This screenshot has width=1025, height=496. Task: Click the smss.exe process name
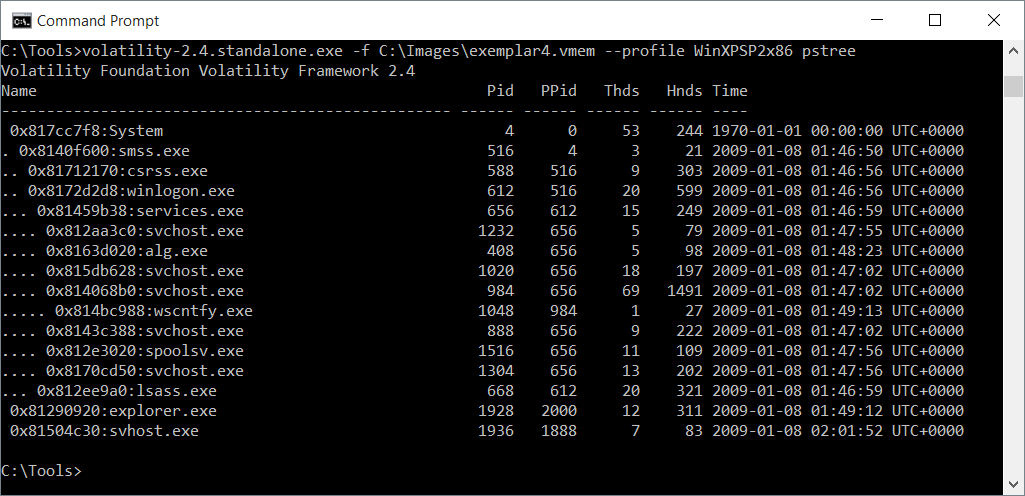[154, 151]
